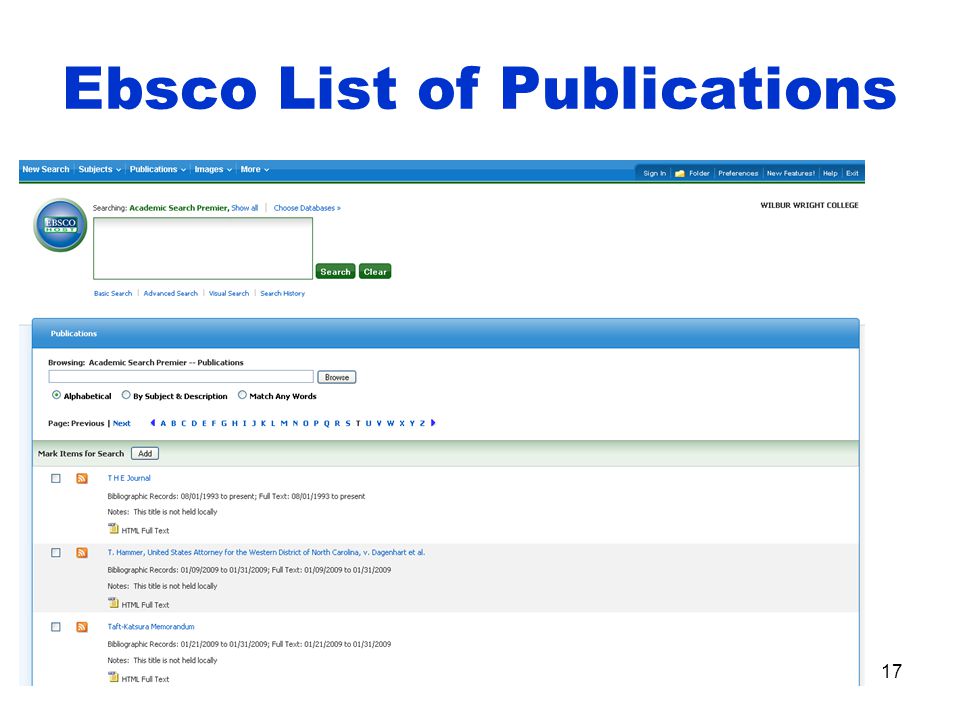The width and height of the screenshot is (960, 720).
Task: Click the Browse button
Action: pos(337,377)
